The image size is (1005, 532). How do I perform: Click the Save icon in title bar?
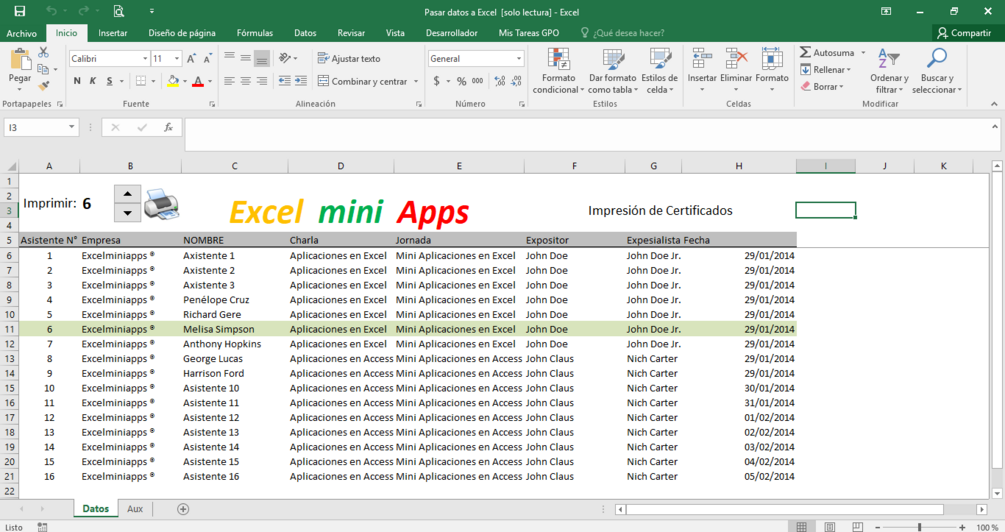[x=20, y=11]
